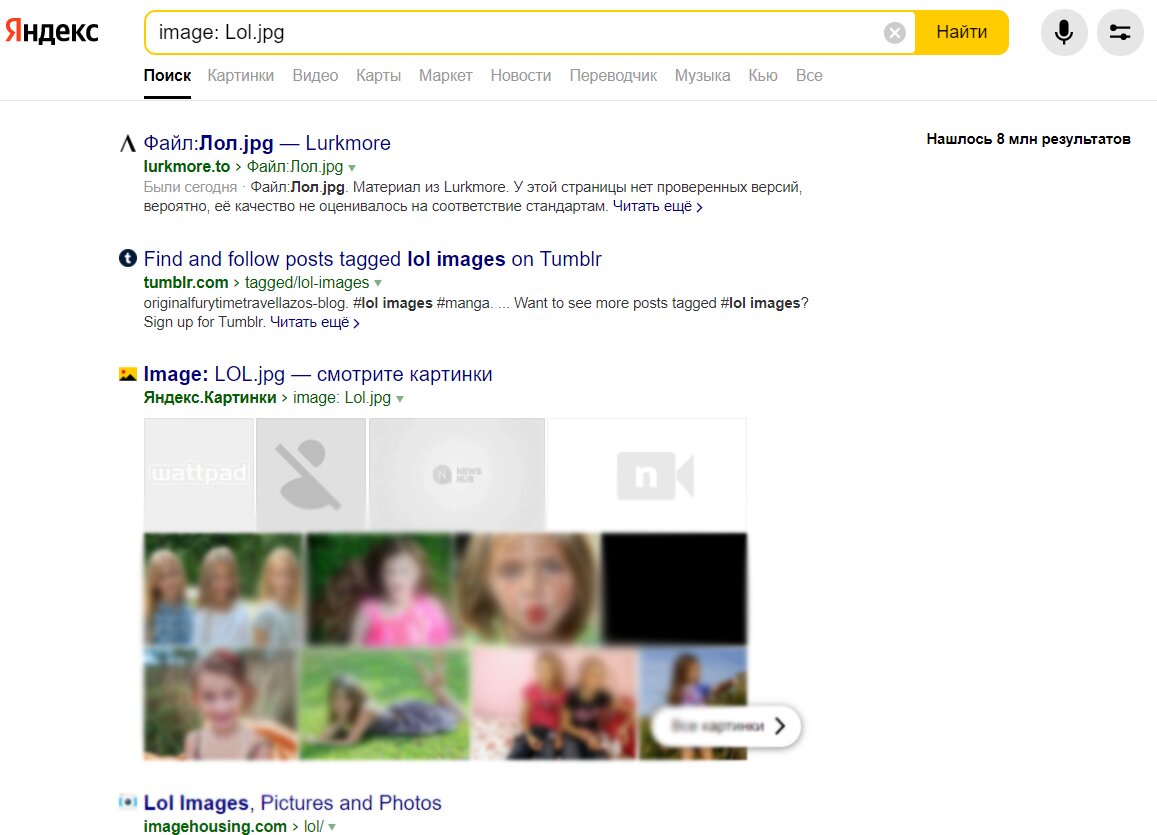Clear the search query with X icon
This screenshot has height=835, width=1157.
coord(894,32)
